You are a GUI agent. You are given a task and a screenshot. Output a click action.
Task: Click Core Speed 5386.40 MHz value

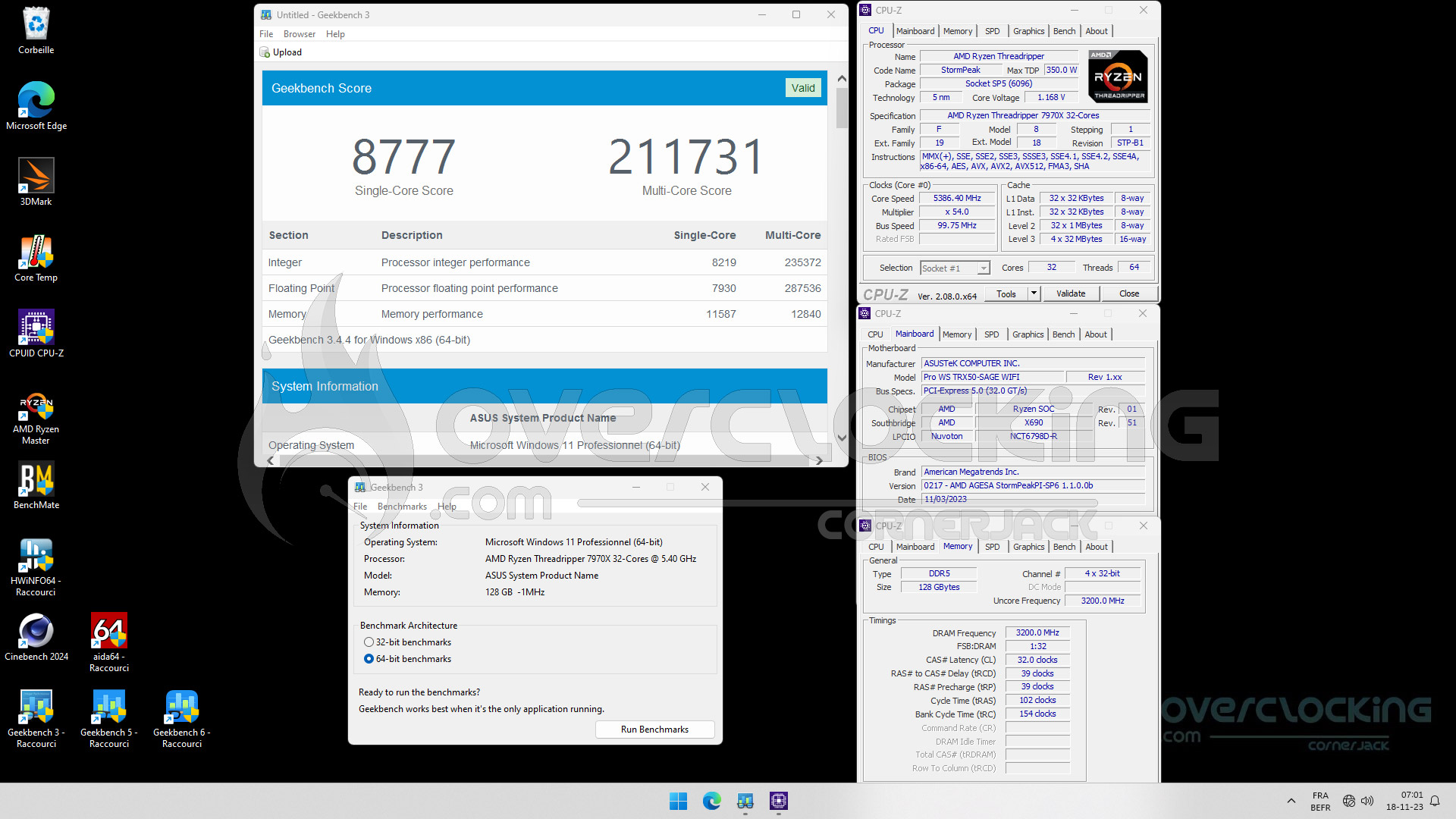click(957, 199)
